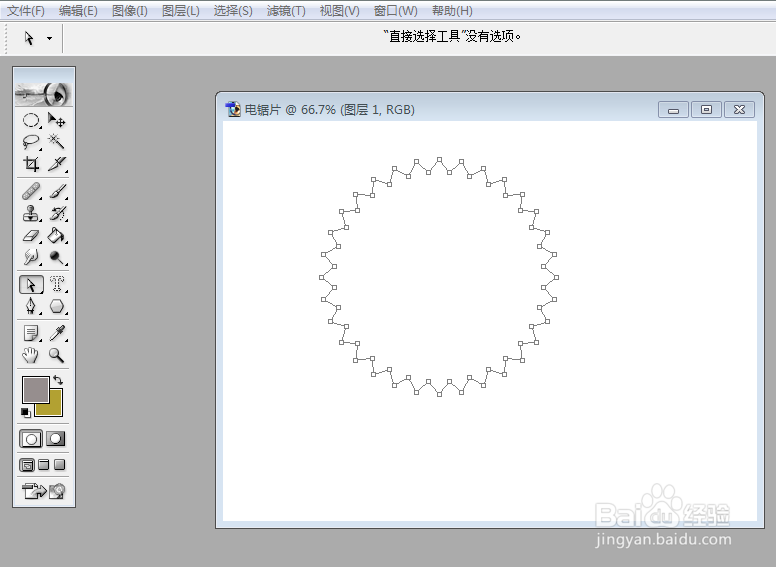Viewport: 776px width, 567px height.
Task: Select the Notes tool
Action: [x=31, y=333]
